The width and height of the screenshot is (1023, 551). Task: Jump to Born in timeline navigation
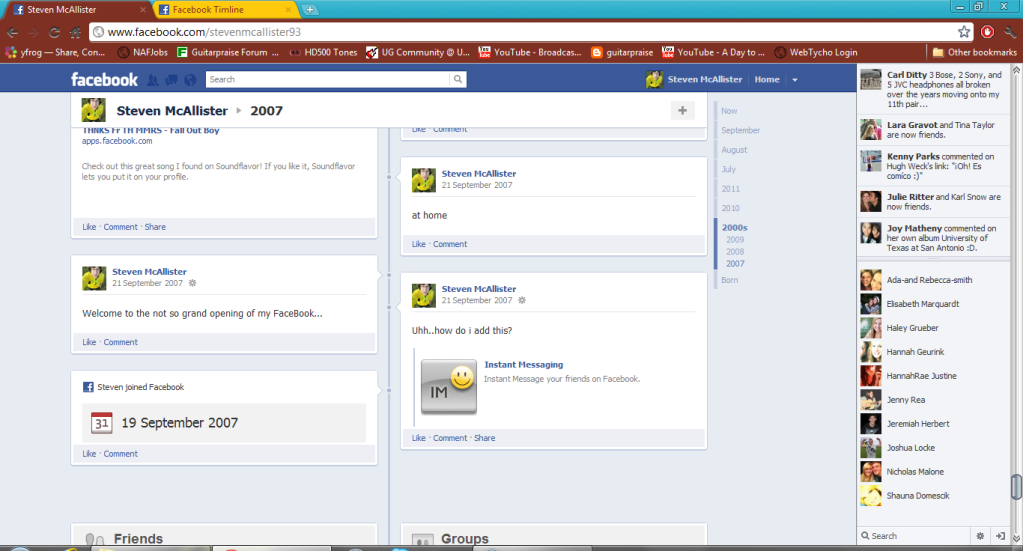pyautogui.click(x=729, y=280)
